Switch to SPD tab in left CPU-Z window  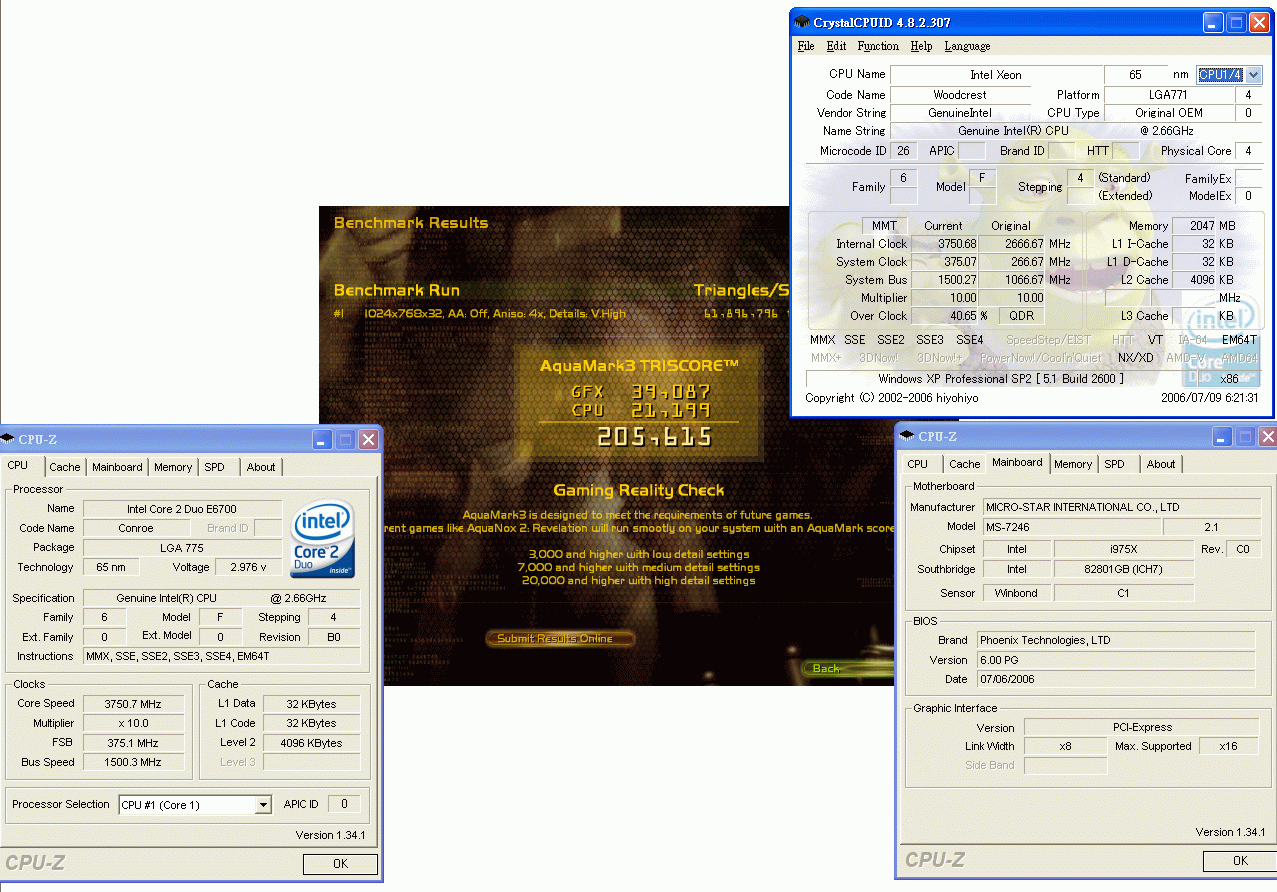point(215,467)
